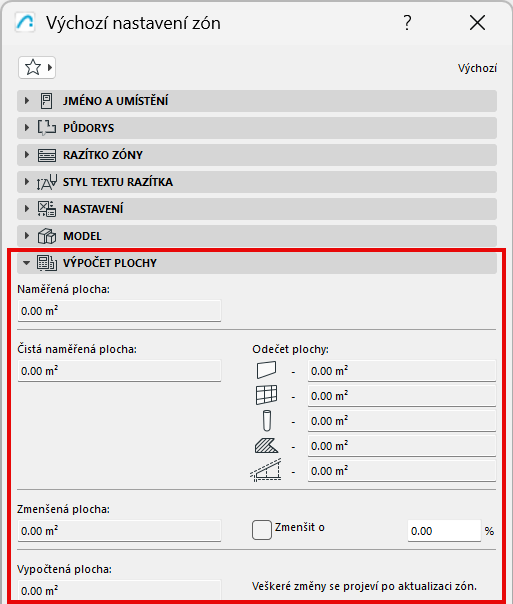Image resolution: width=513 pixels, height=604 pixels.
Task: Expand the PŮDORYS section arrow
Action: click(27, 128)
